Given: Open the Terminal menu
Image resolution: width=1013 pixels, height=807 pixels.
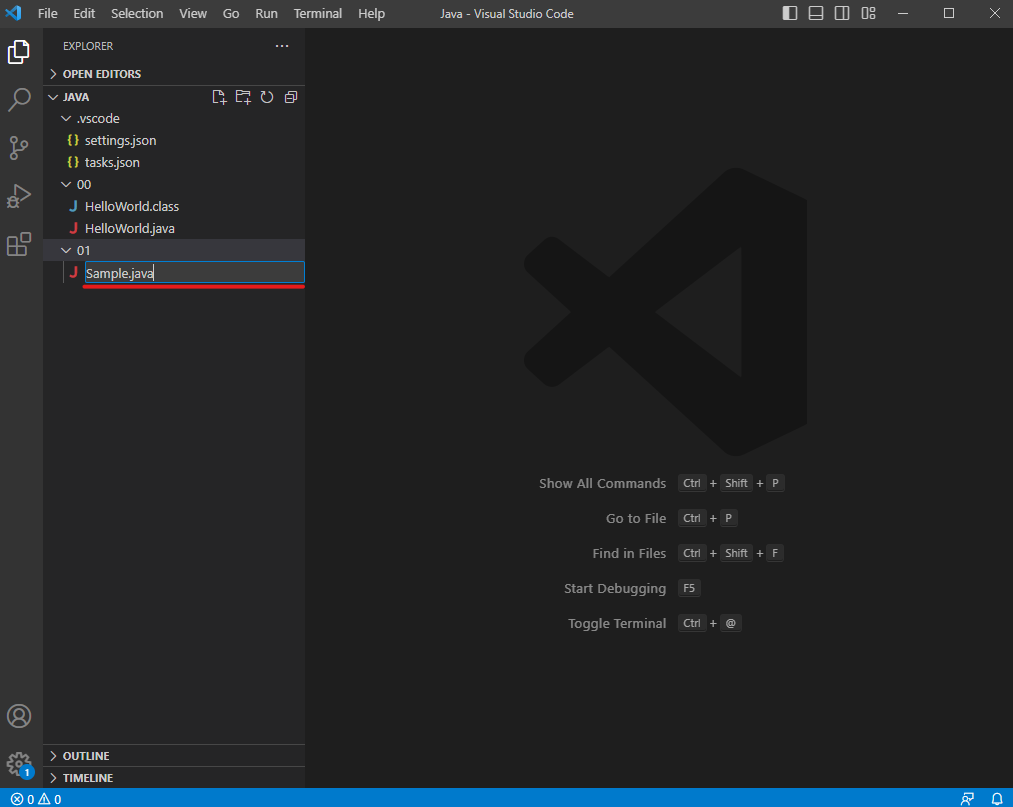Looking at the screenshot, I should tap(318, 13).
